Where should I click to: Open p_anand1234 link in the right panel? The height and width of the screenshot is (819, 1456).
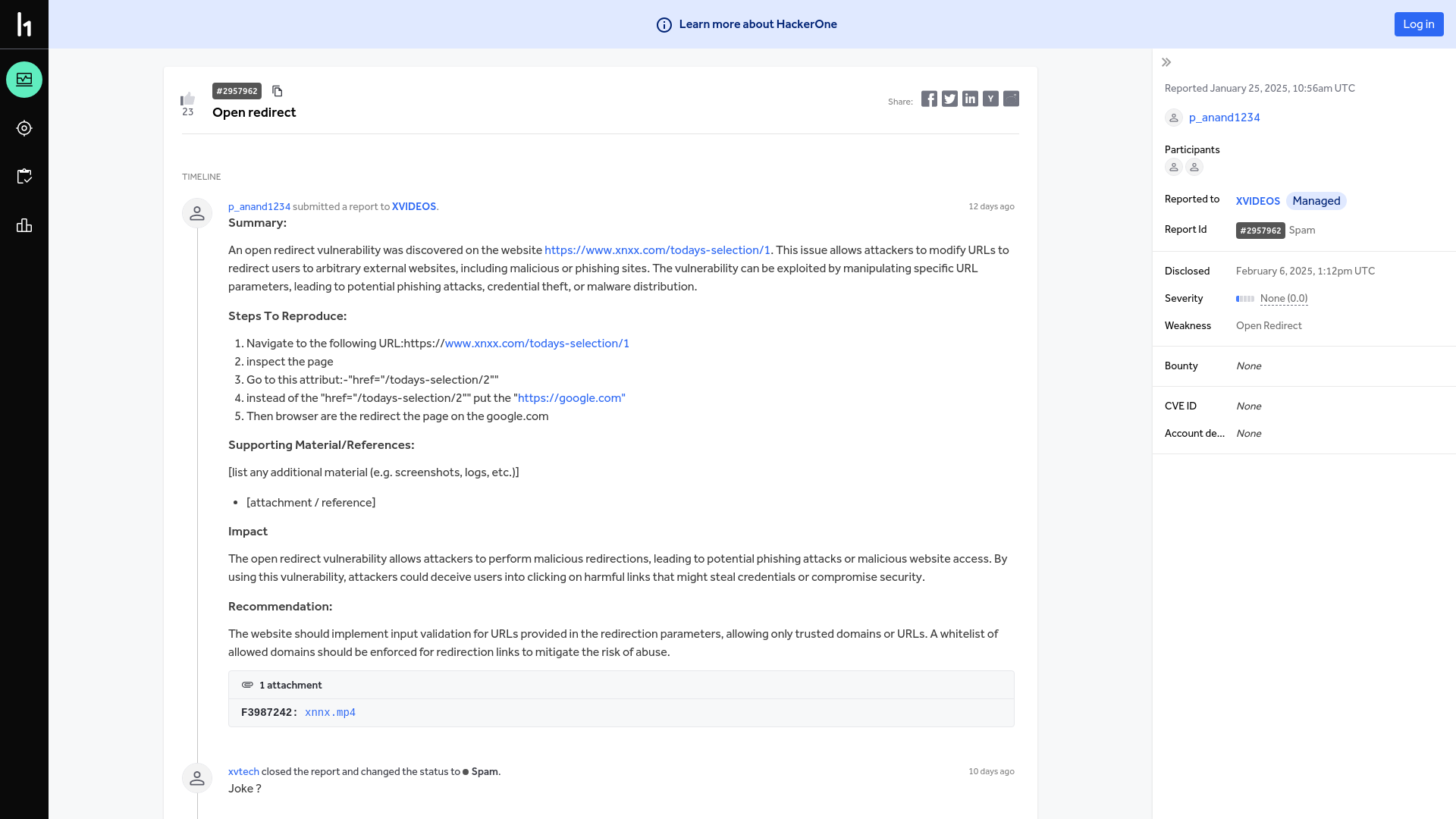pyautogui.click(x=1225, y=118)
